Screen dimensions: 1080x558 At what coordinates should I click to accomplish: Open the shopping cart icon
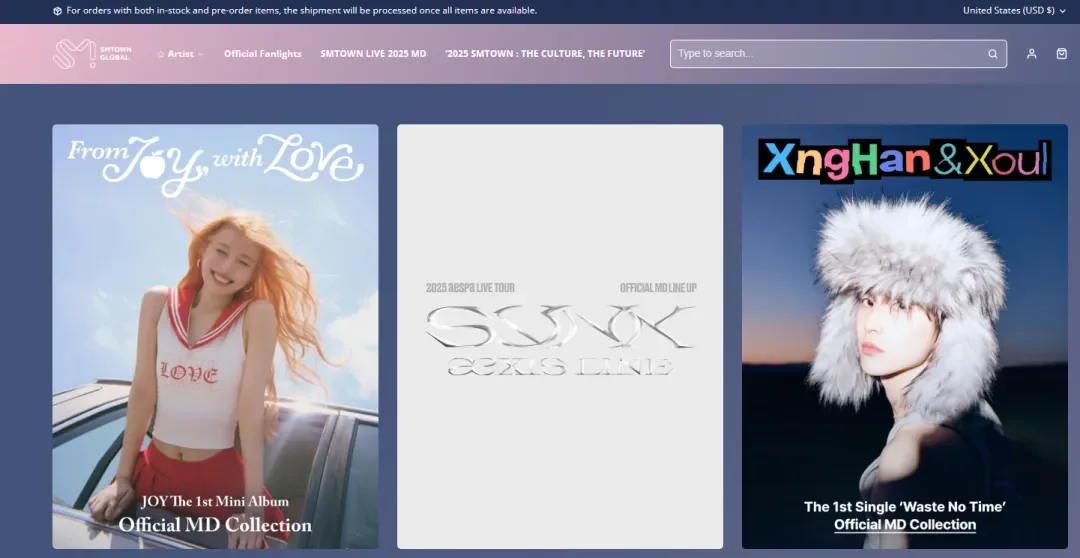(1061, 54)
